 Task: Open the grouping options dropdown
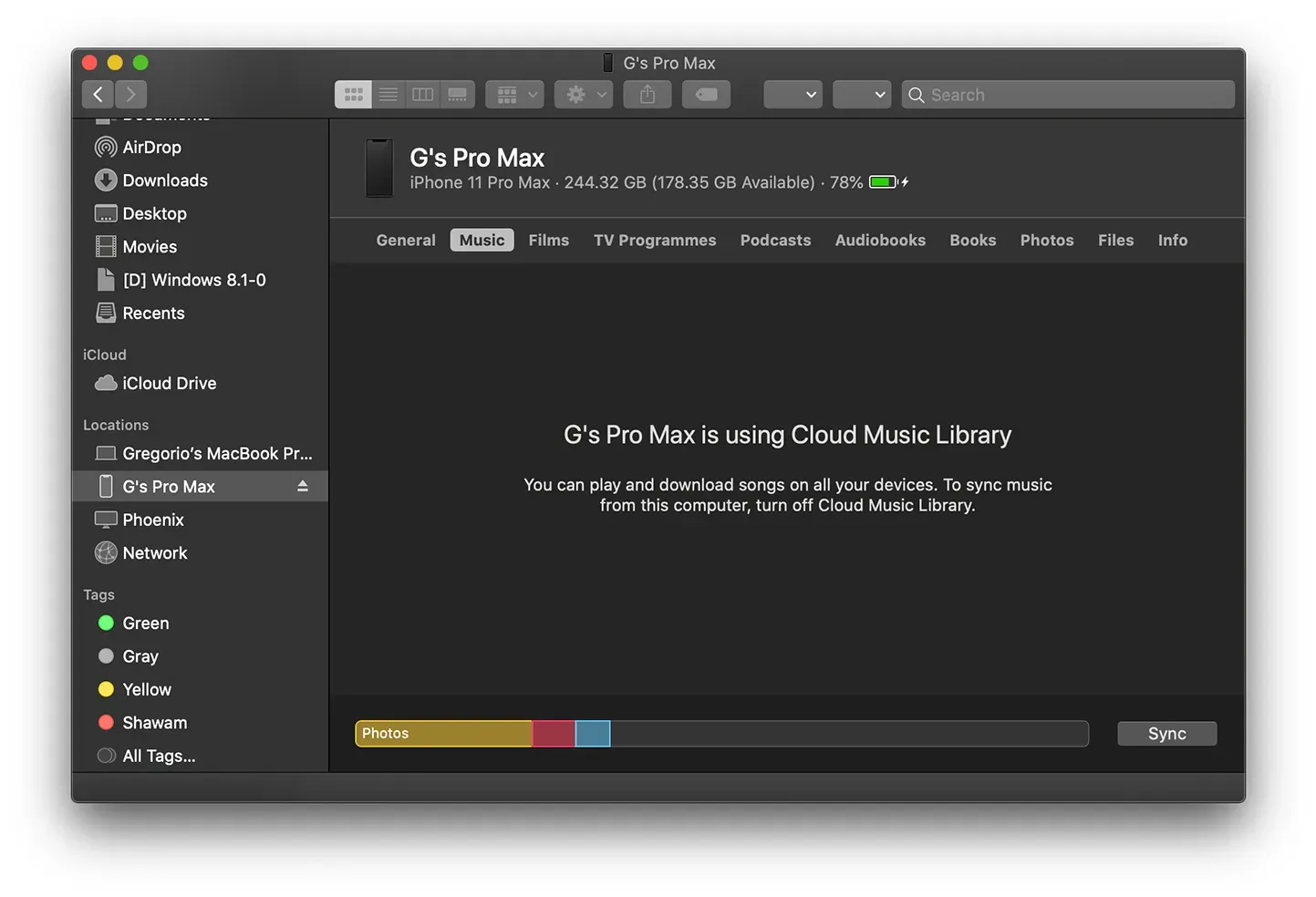(x=513, y=94)
